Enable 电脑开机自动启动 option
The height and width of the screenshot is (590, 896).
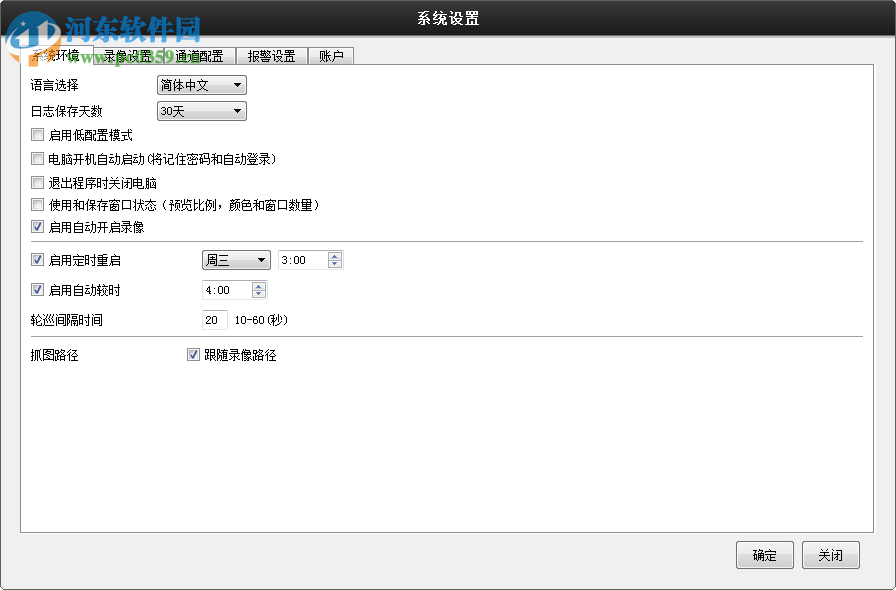click(37, 158)
